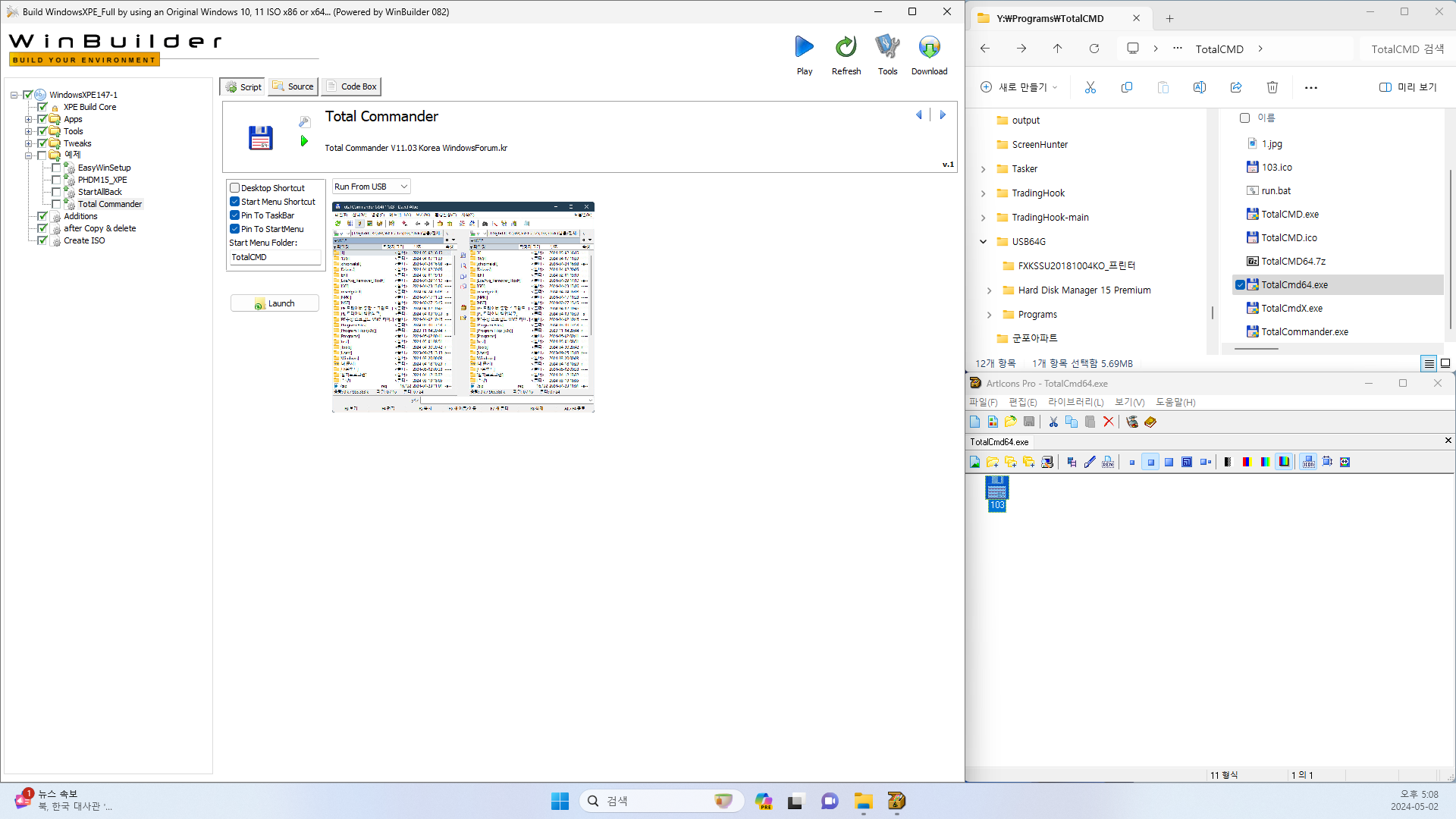Click the Launch button

(275, 303)
